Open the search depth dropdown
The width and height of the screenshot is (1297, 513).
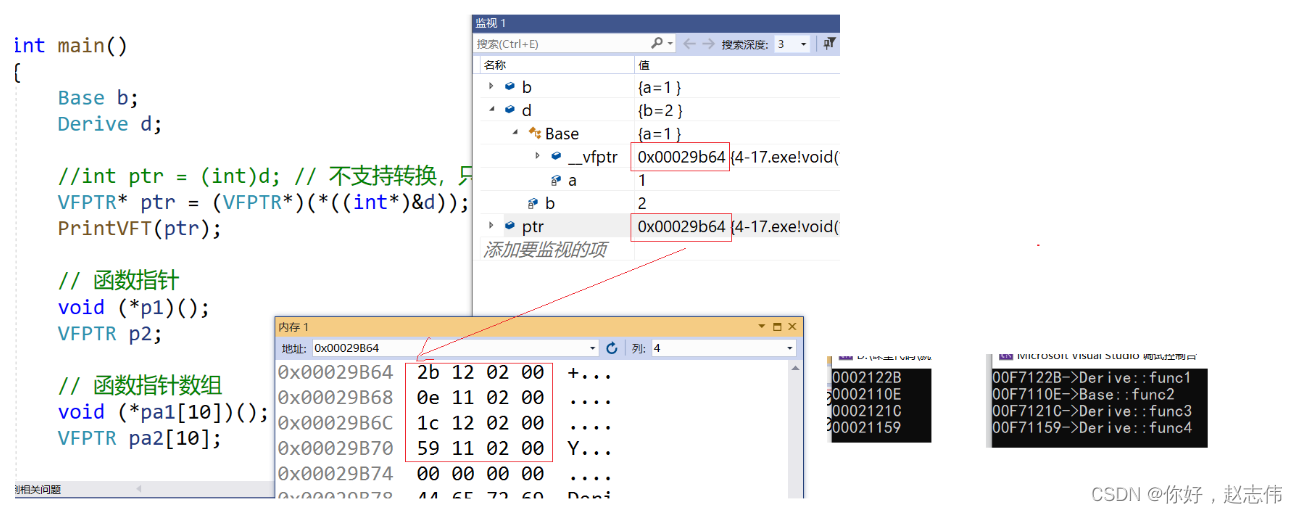click(804, 44)
